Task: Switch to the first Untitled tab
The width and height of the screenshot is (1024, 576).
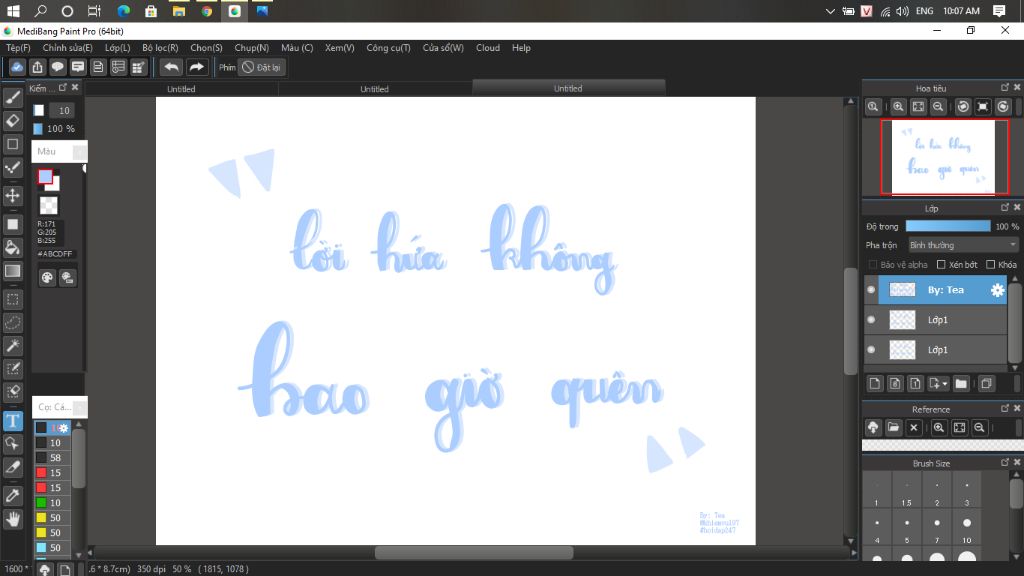Action: (x=181, y=89)
